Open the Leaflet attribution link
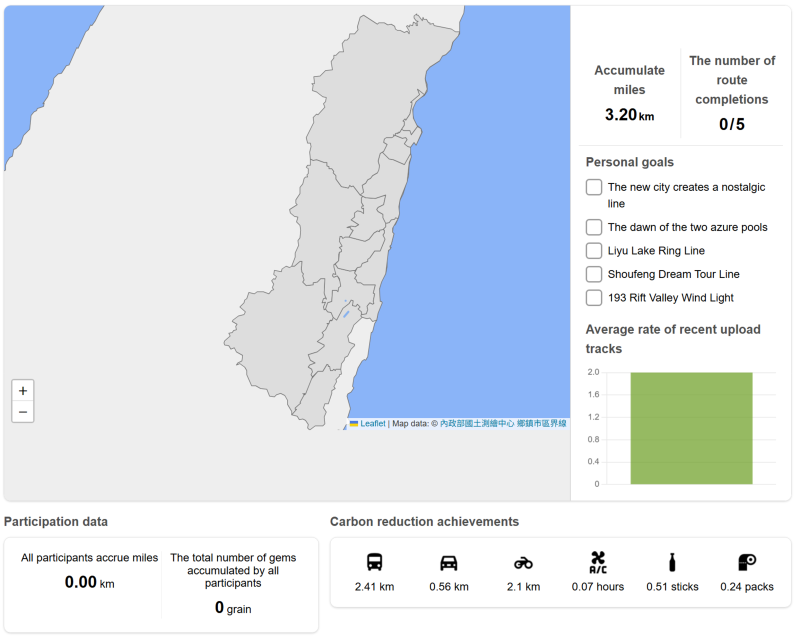 (372, 424)
